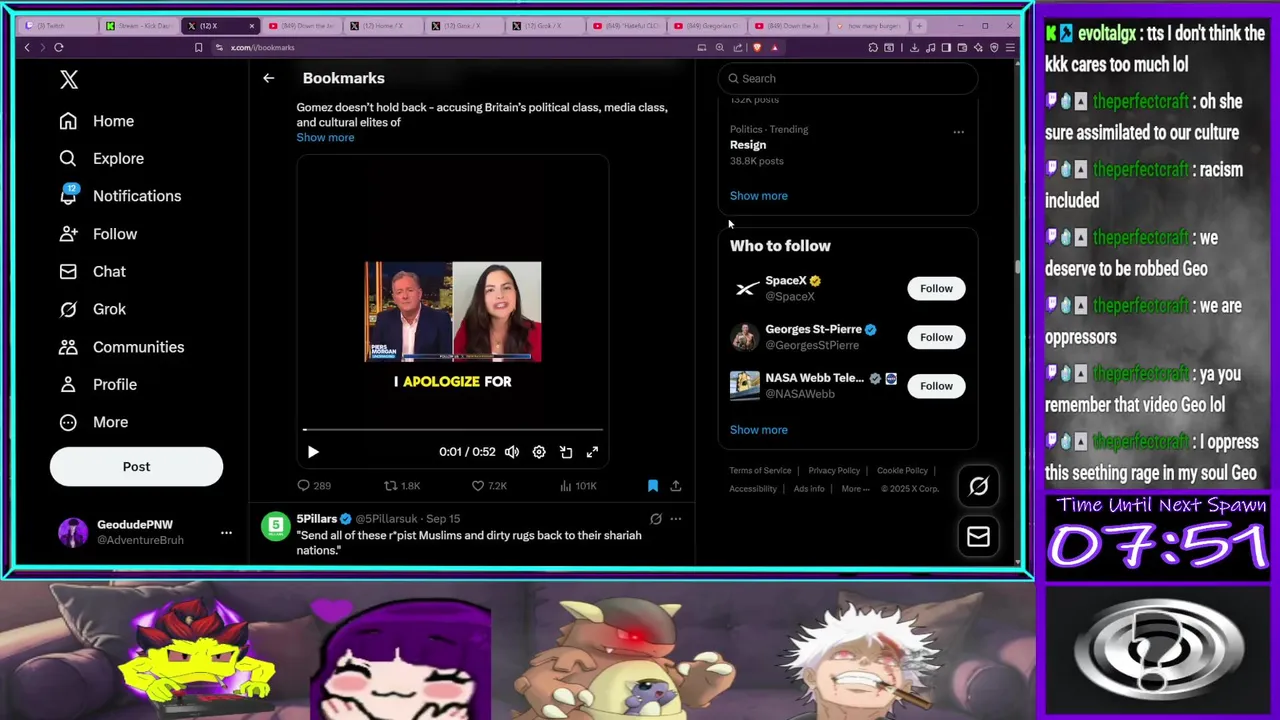
Task: Follow SpaceX
Action: (936, 289)
